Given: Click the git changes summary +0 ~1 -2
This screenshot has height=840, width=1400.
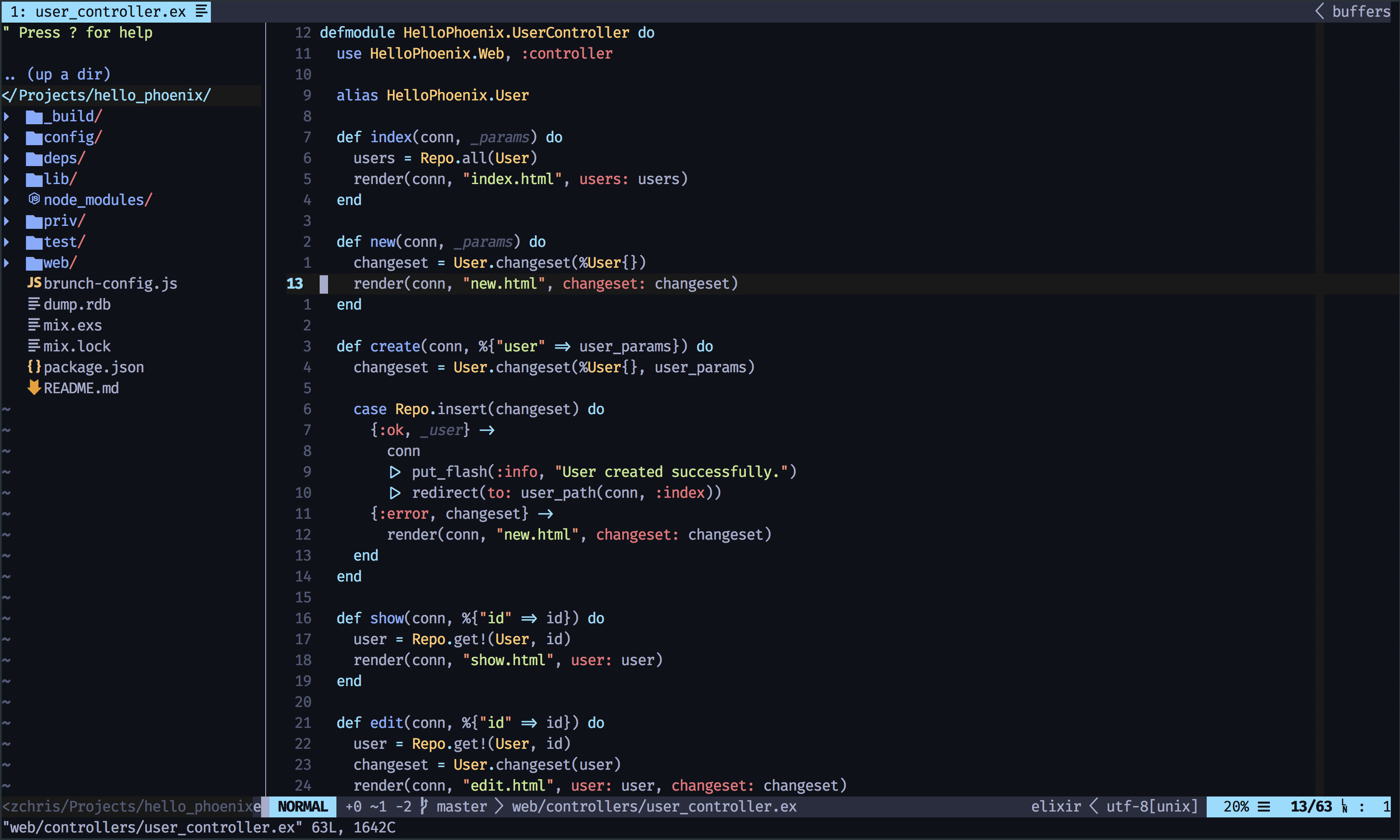Looking at the screenshot, I should (379, 807).
